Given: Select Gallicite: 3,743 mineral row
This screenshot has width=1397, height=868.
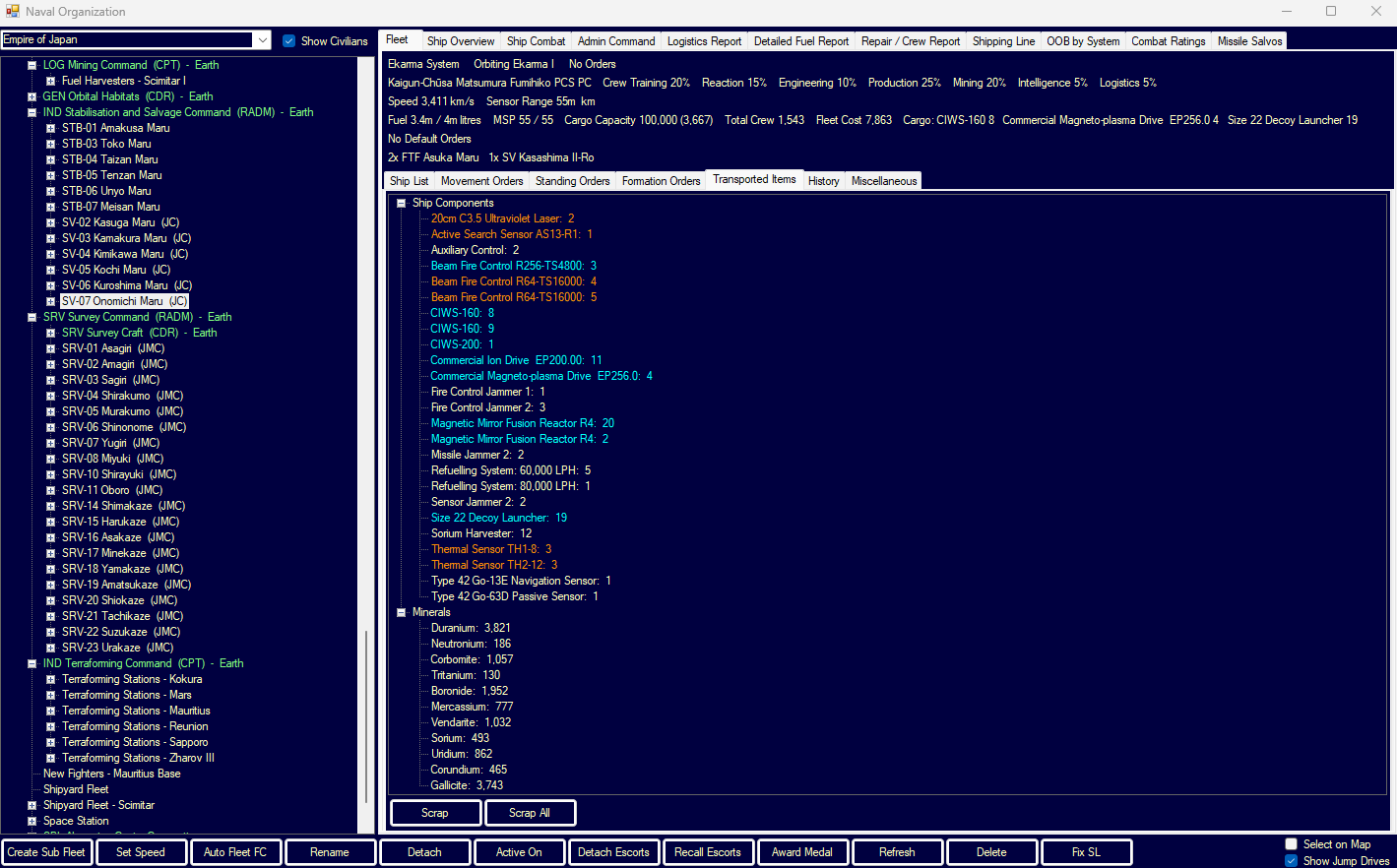Looking at the screenshot, I should [467, 785].
